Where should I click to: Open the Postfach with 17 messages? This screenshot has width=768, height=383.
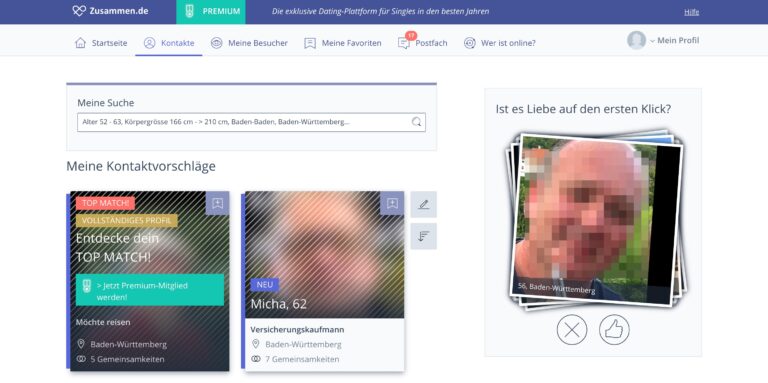click(x=422, y=43)
